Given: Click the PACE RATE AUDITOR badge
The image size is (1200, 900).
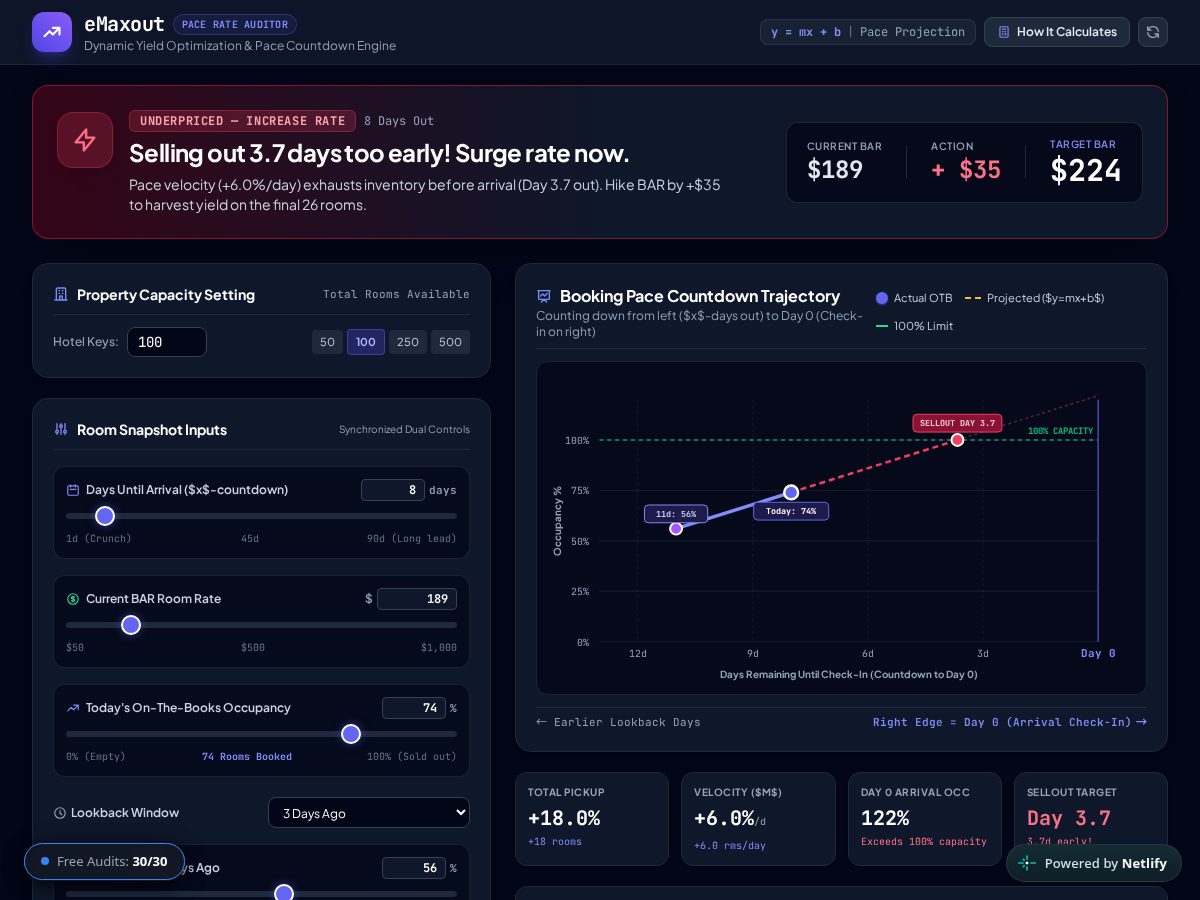Looking at the screenshot, I should click(235, 25).
